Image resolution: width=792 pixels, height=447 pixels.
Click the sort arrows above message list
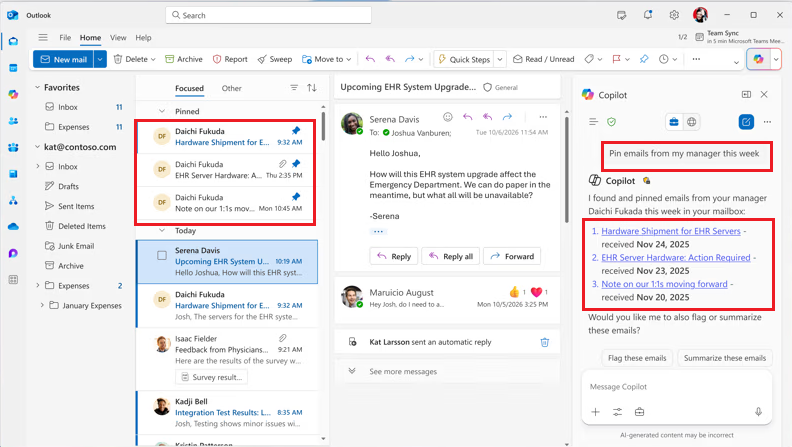click(312, 88)
